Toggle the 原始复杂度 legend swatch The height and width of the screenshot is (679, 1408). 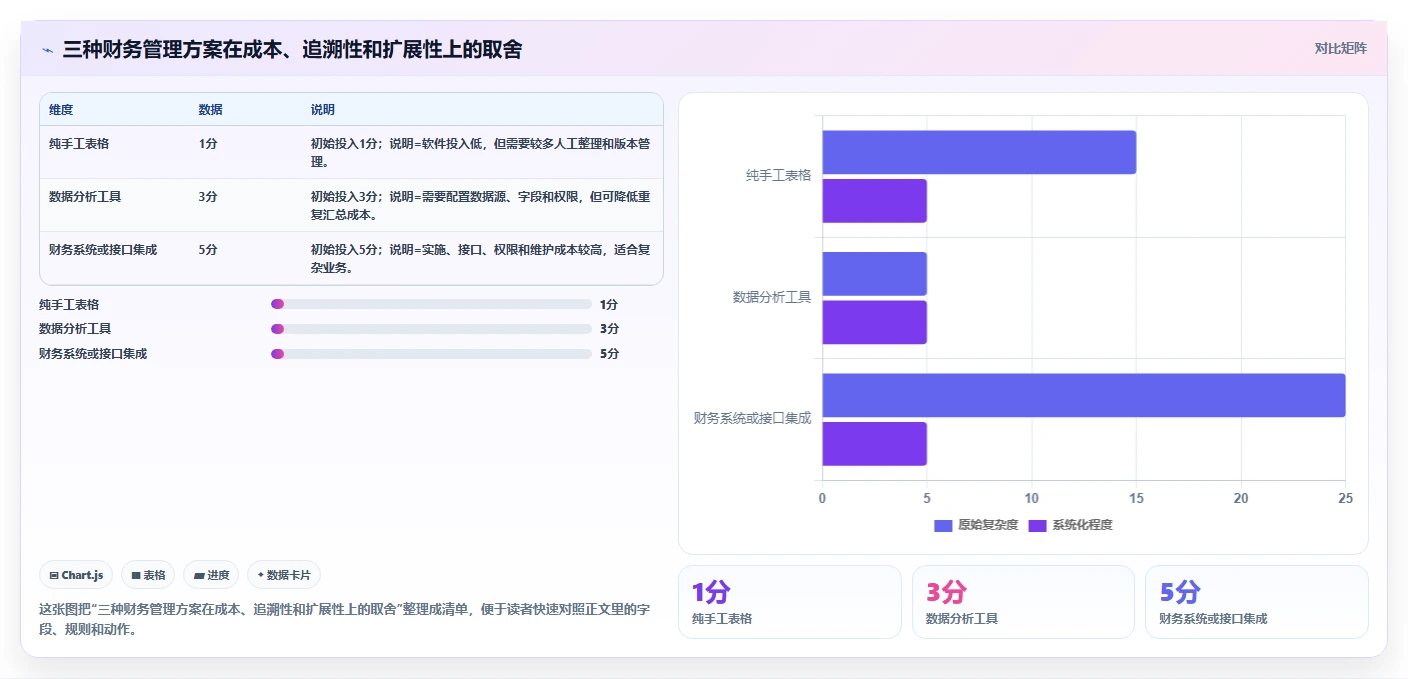[x=943, y=525]
